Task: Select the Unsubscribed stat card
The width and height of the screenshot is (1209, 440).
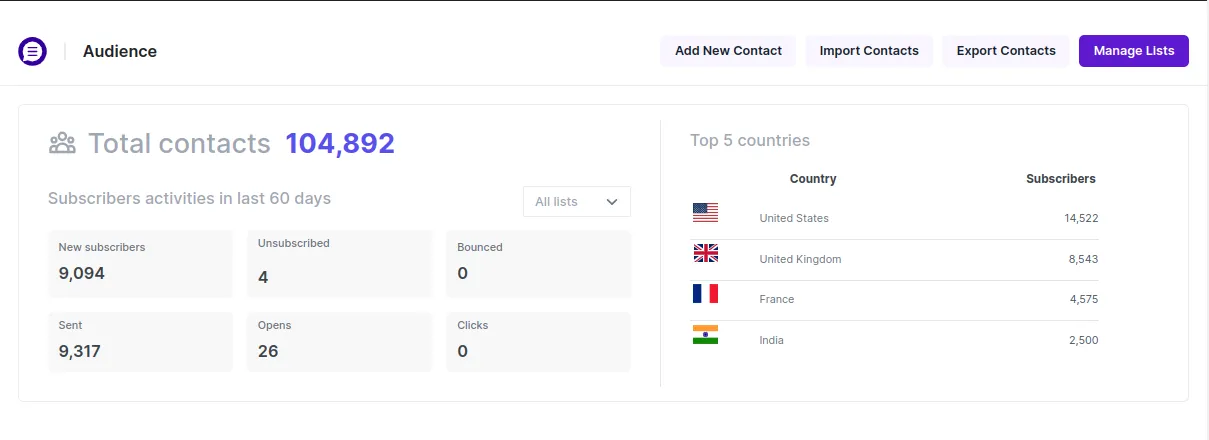Action: click(339, 264)
